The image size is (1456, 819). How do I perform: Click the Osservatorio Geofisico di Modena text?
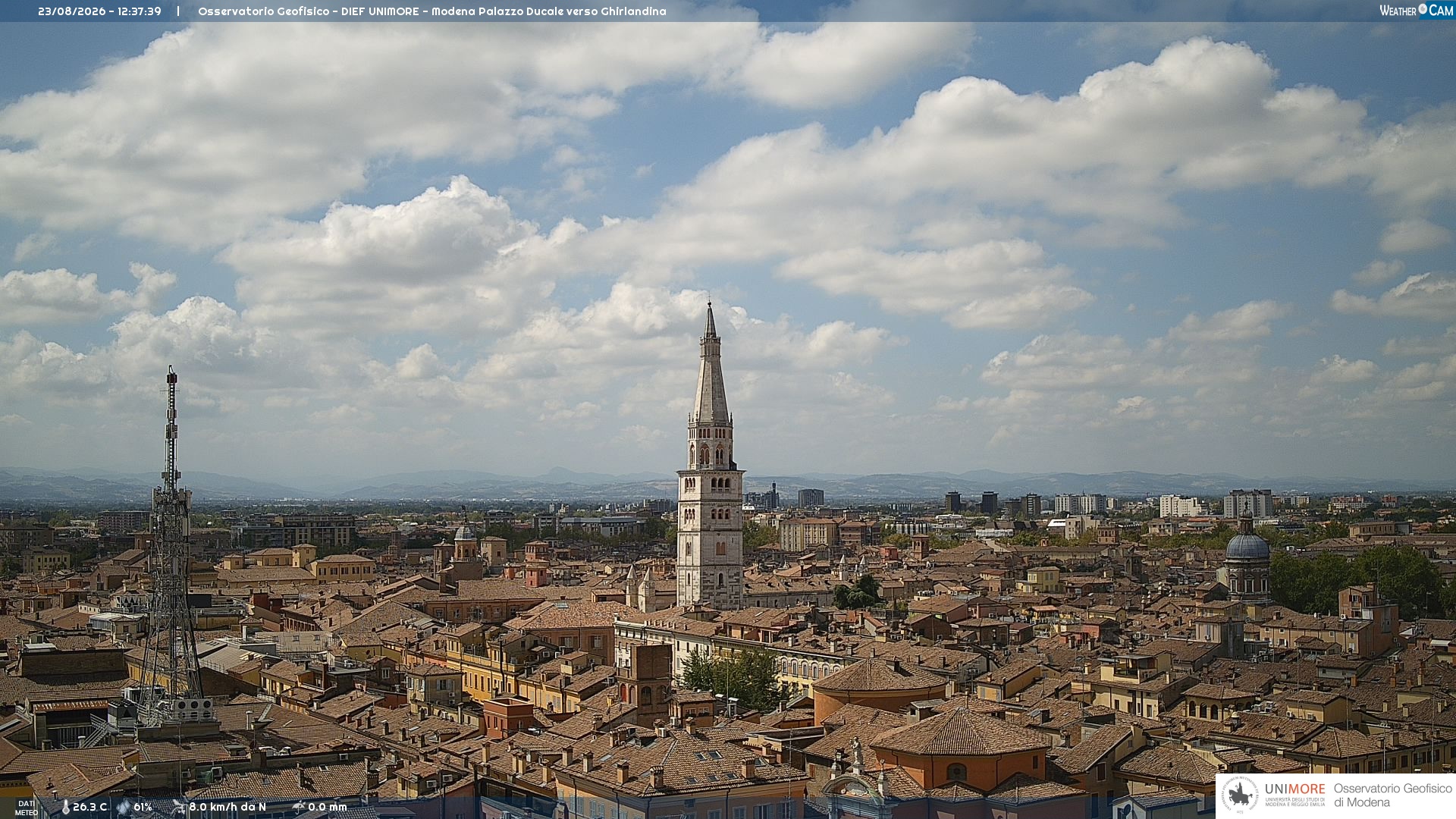1393,795
